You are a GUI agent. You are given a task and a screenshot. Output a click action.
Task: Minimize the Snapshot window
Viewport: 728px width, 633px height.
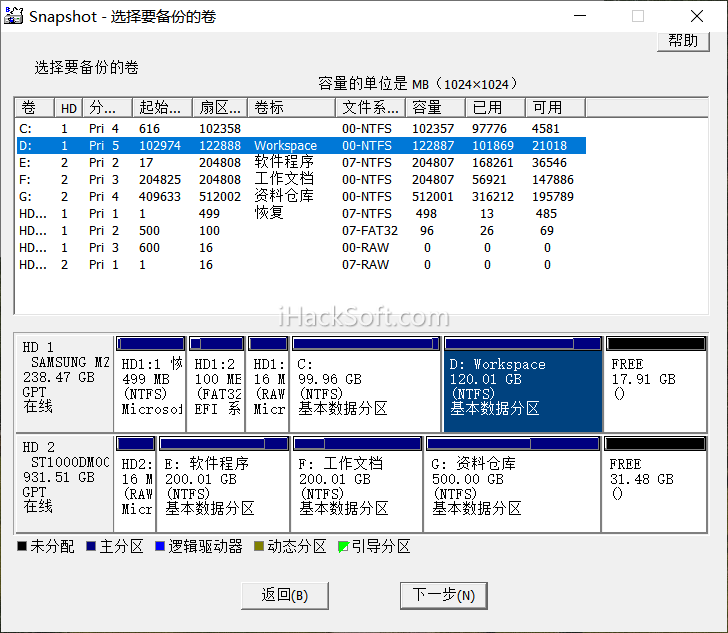coord(580,16)
